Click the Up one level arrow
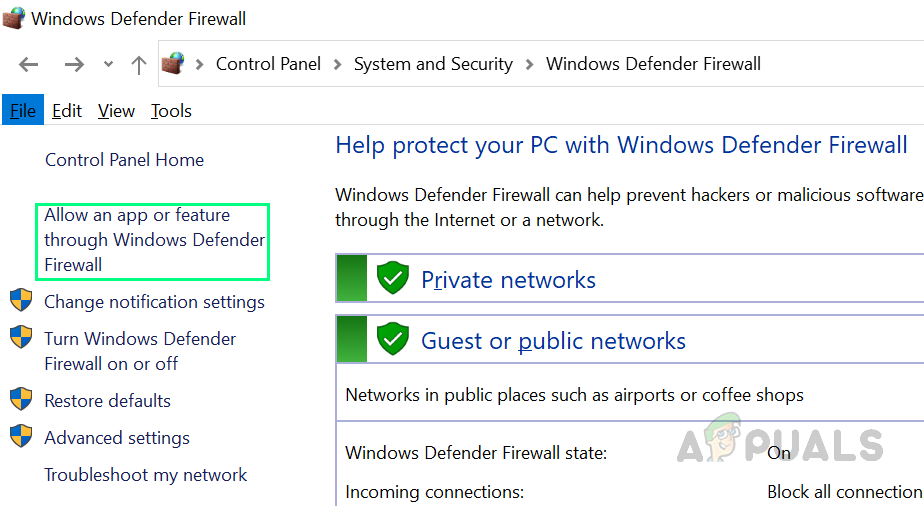This screenshot has height=506, width=924. [139, 64]
